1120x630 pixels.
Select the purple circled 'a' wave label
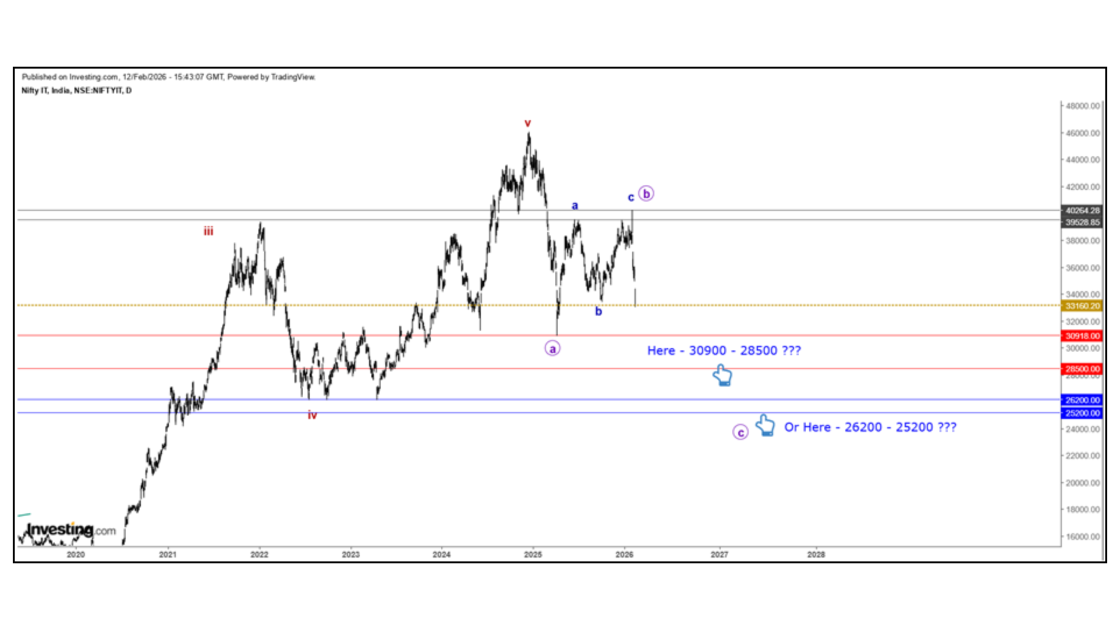tap(553, 348)
